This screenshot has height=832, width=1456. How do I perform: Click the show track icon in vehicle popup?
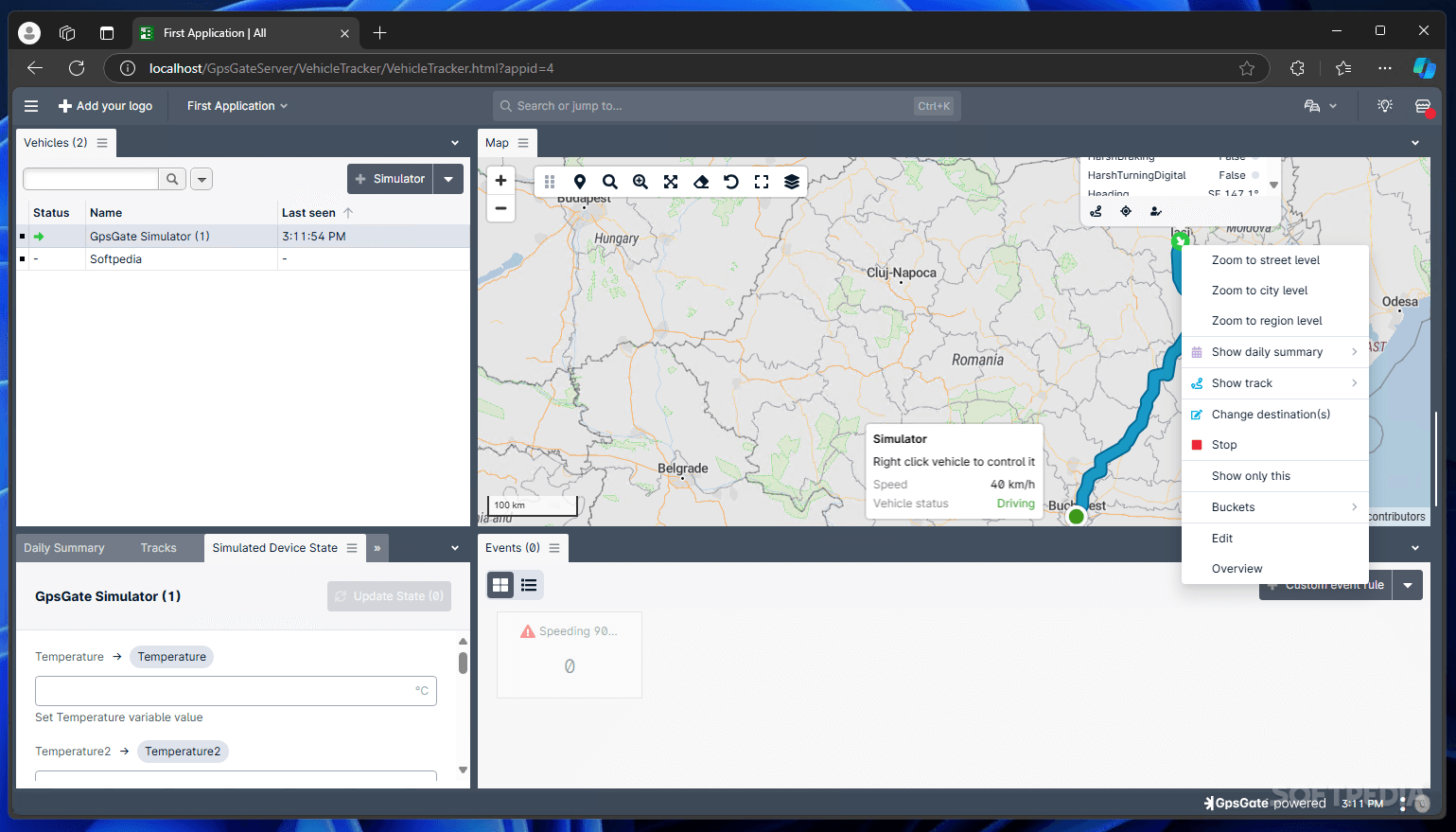pos(1096,211)
